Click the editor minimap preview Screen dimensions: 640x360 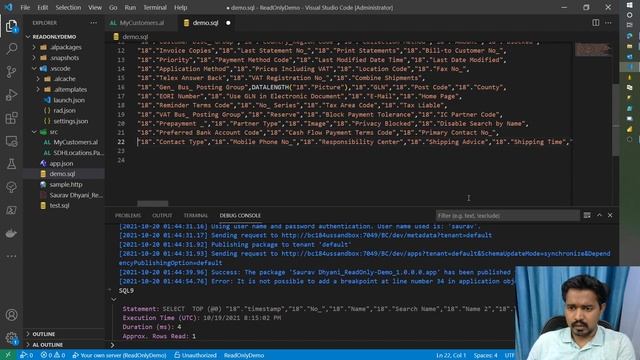pyautogui.click(x=593, y=50)
